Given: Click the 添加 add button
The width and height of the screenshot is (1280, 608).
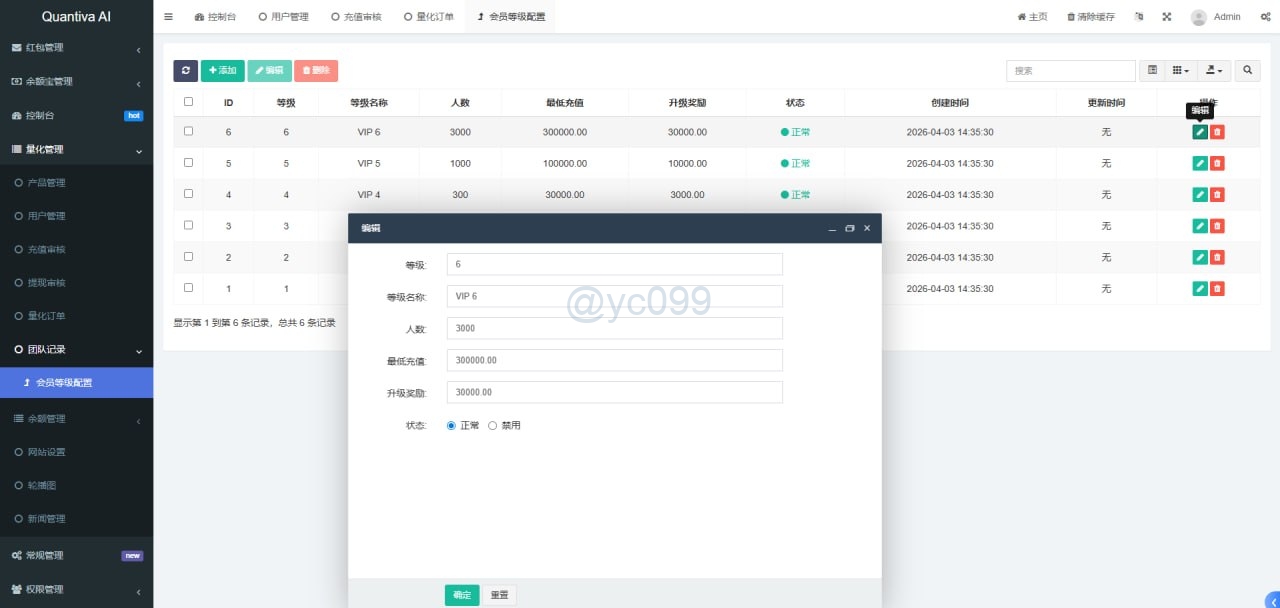Looking at the screenshot, I should pyautogui.click(x=222, y=71).
